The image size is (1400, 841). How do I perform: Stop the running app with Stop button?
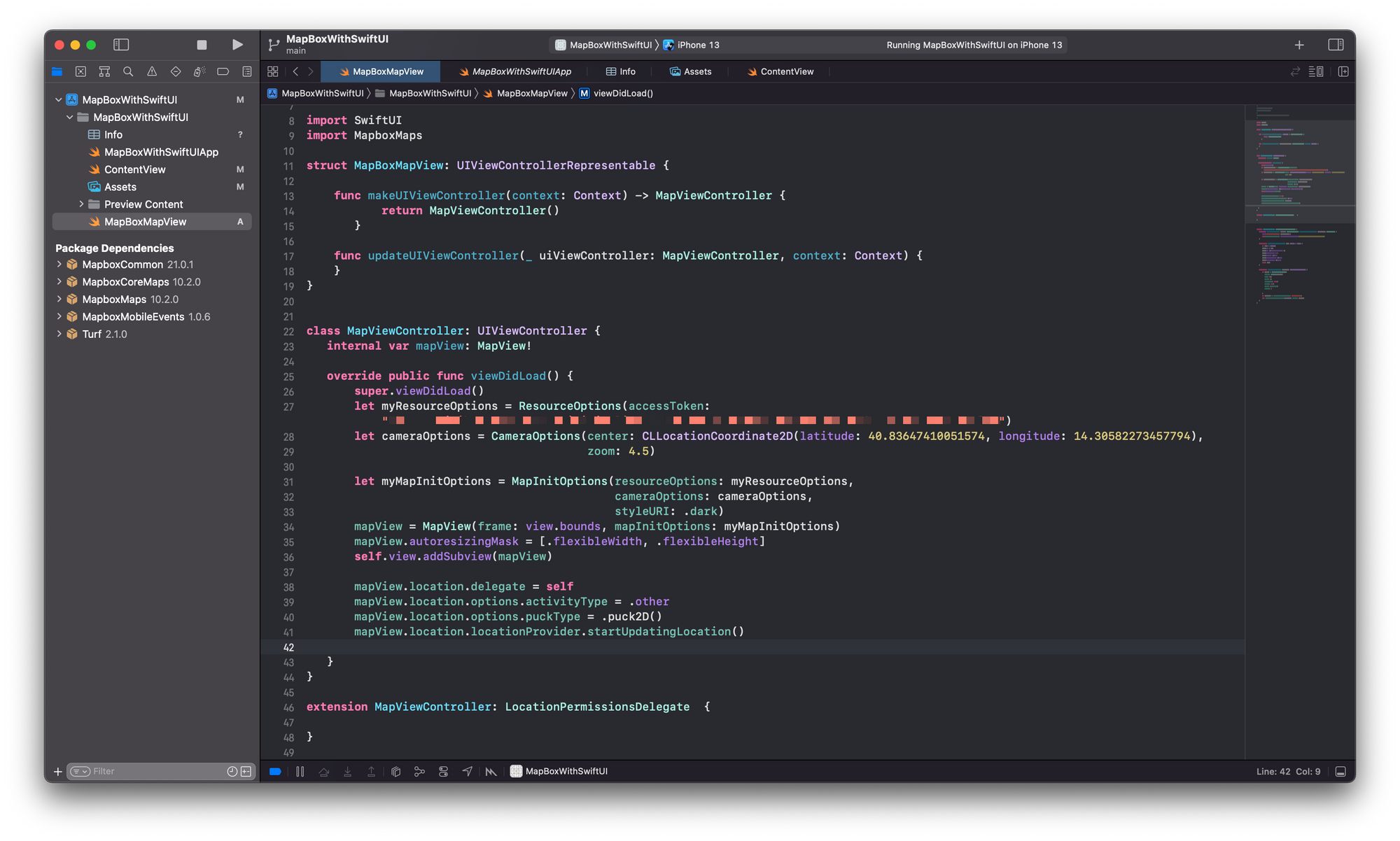click(202, 45)
